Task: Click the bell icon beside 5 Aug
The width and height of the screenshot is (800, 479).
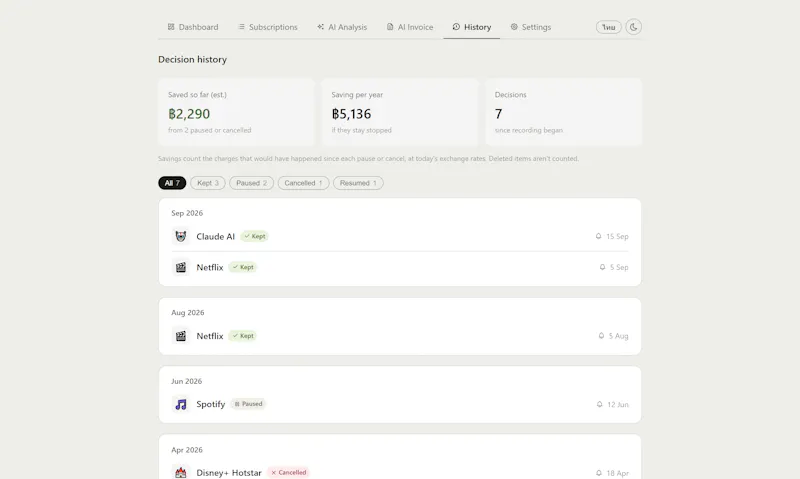Action: coord(602,336)
